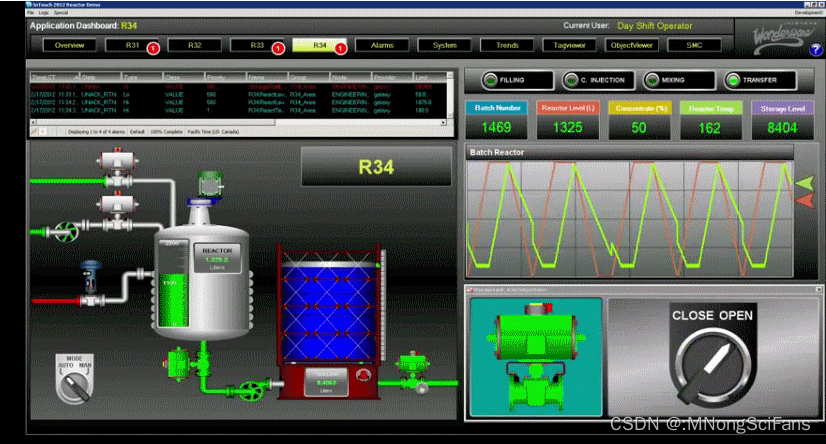
Task: Turn the CLOSE OPEN valve selector knob
Action: 713,364
